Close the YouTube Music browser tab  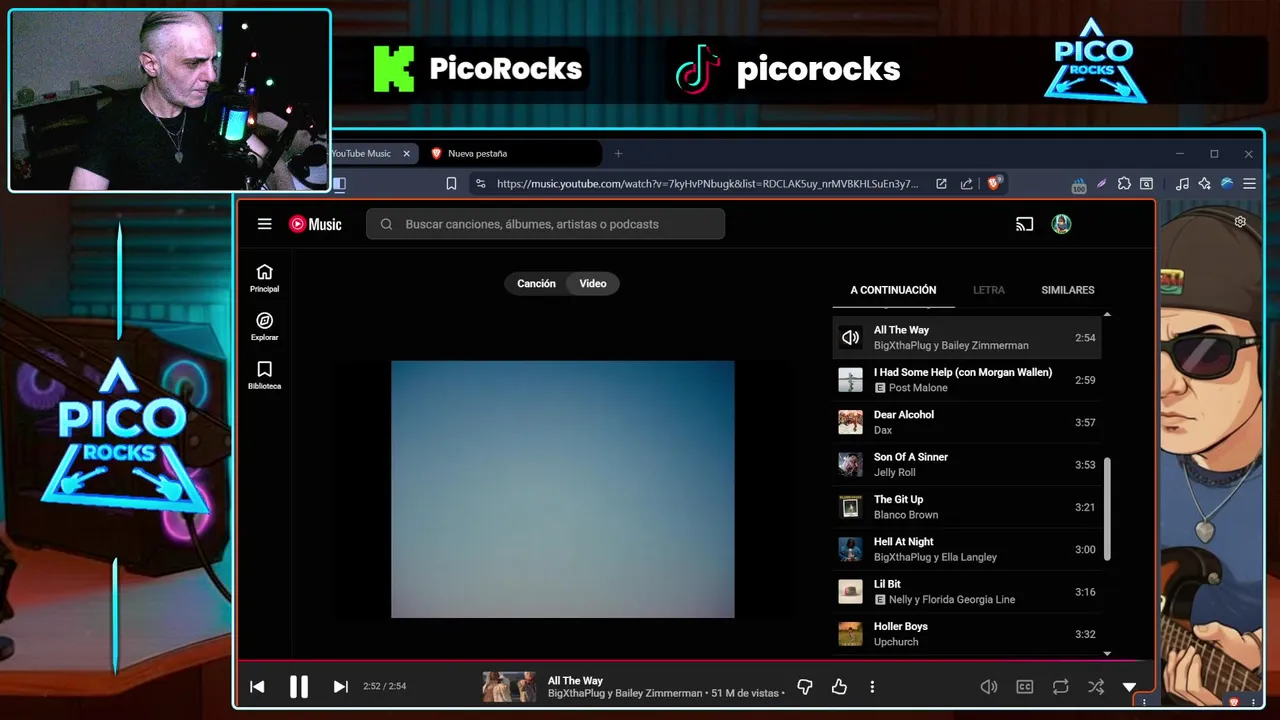pos(406,153)
